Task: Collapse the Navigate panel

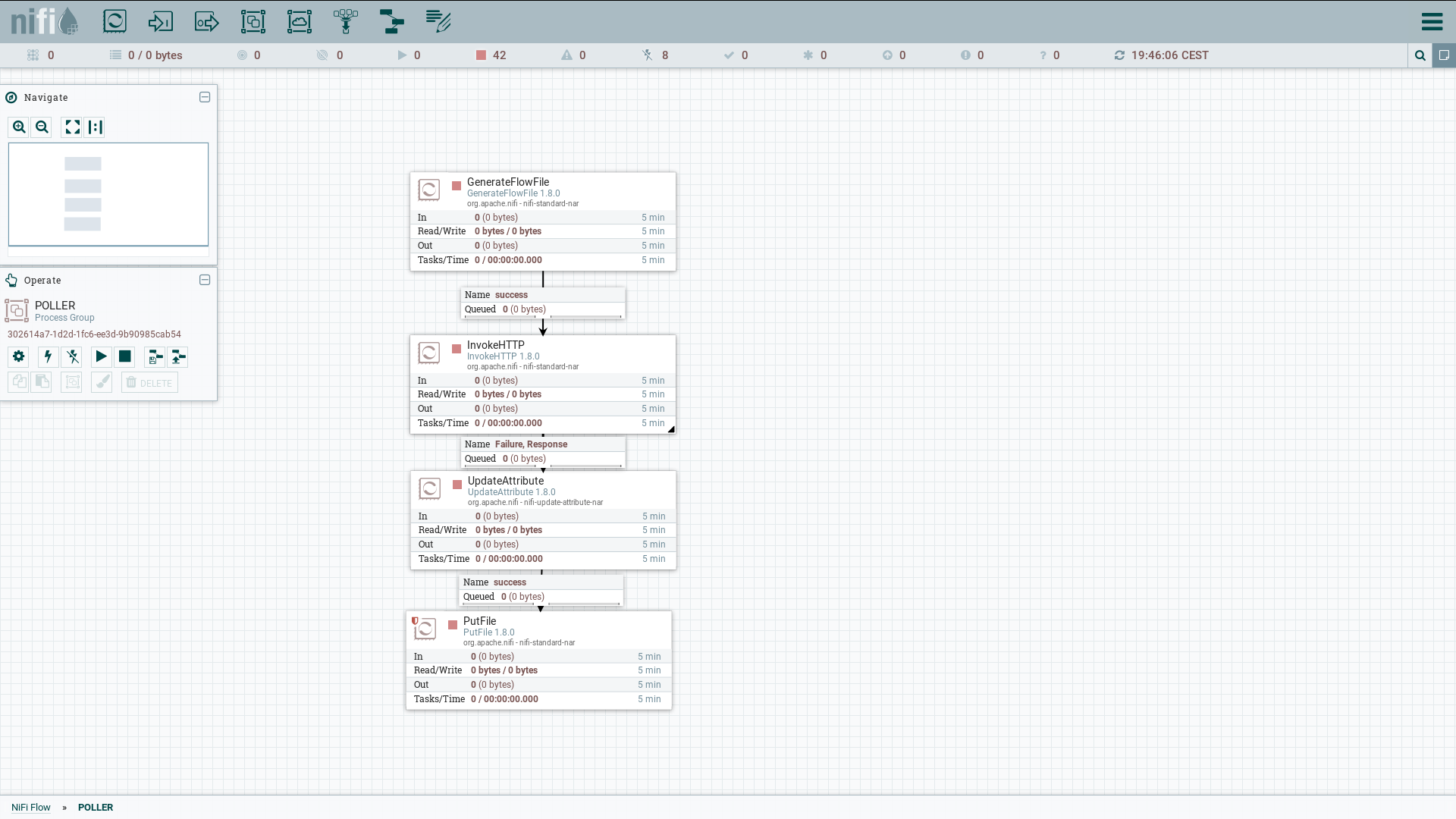Action: pyautogui.click(x=205, y=97)
